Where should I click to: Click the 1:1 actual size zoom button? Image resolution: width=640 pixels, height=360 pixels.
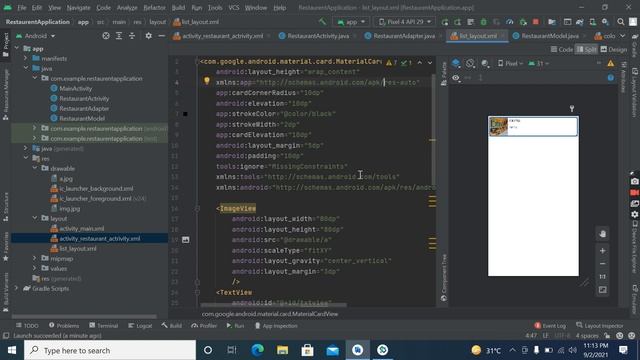(x=602, y=277)
